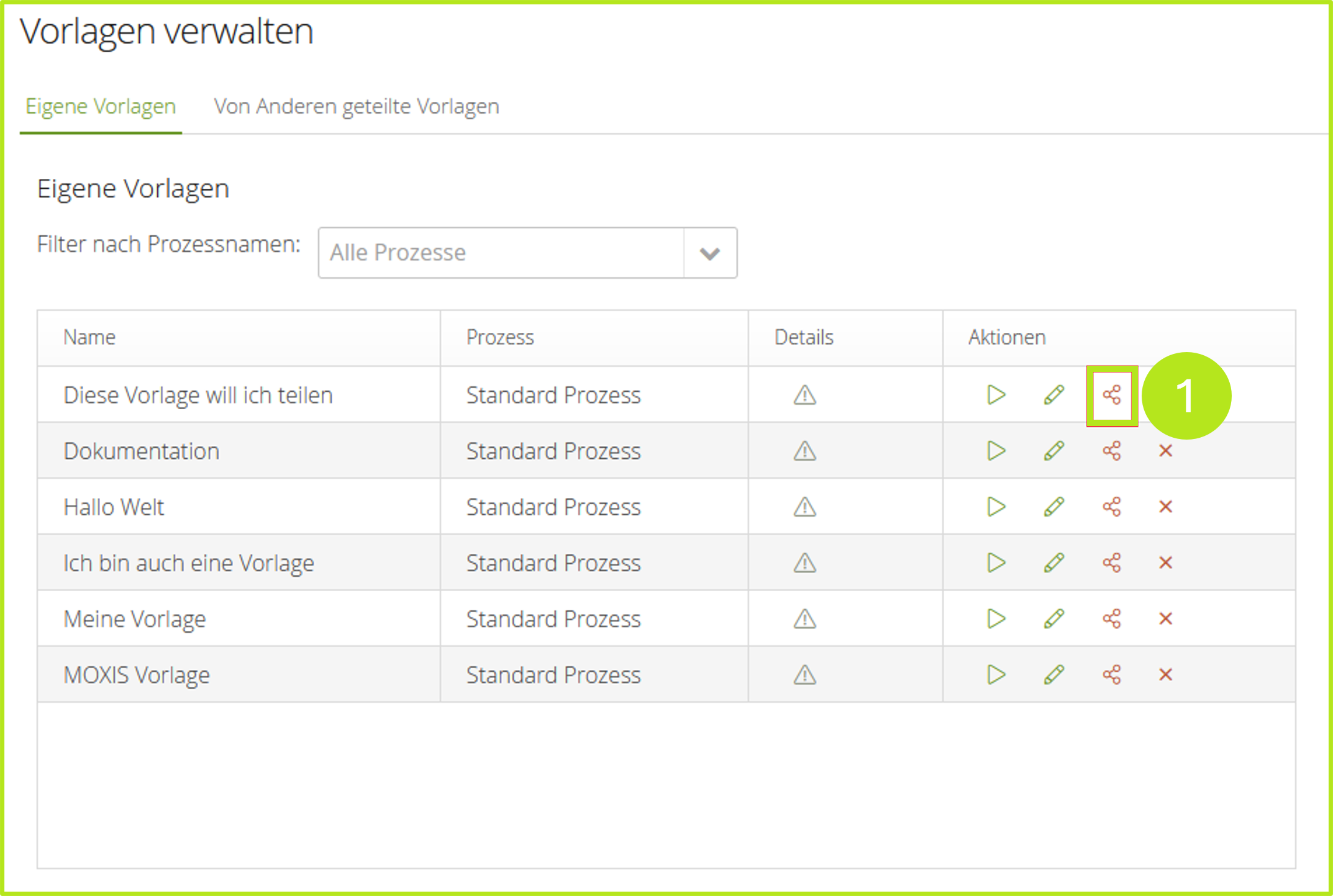Edit the 'Hallo Welt' template with pencil
Screen dimensions: 1333x896
coord(1053,507)
